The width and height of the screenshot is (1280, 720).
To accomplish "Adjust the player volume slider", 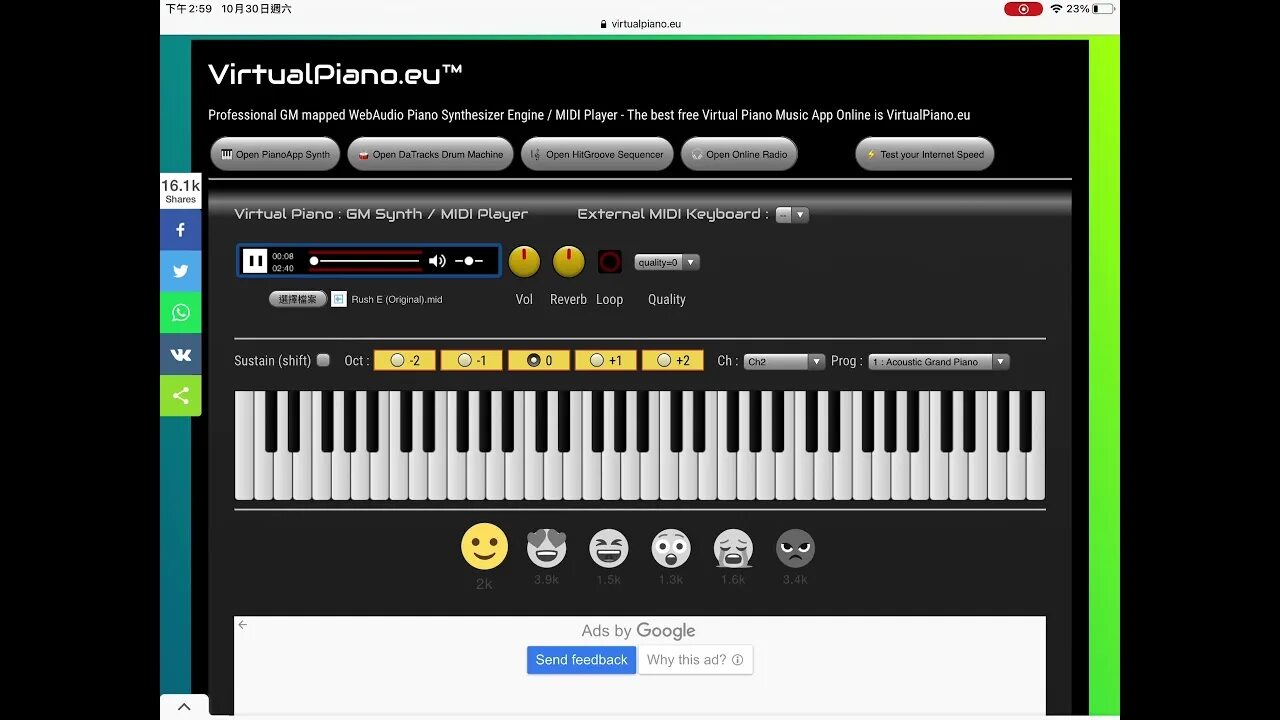I will tap(469, 261).
